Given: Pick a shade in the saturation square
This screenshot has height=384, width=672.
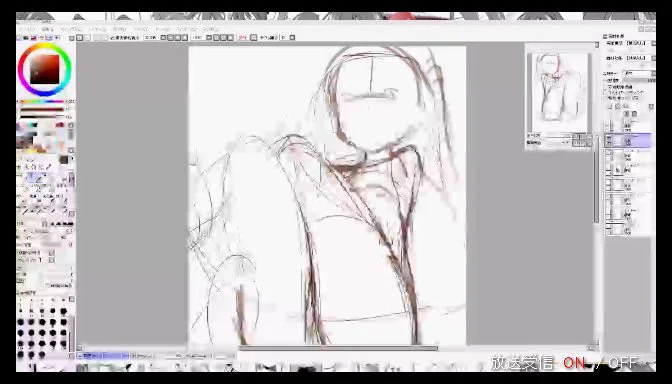Looking at the screenshot, I should 44,69.
